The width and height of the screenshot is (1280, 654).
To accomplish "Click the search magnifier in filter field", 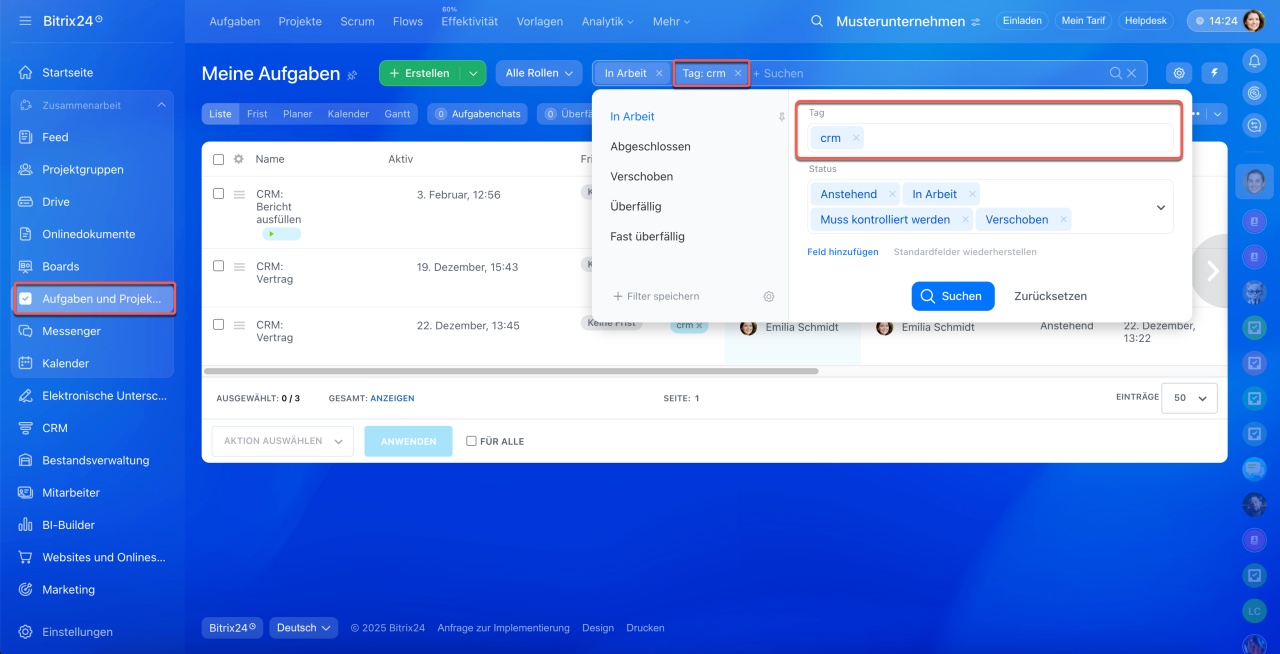I will pyautogui.click(x=1116, y=73).
